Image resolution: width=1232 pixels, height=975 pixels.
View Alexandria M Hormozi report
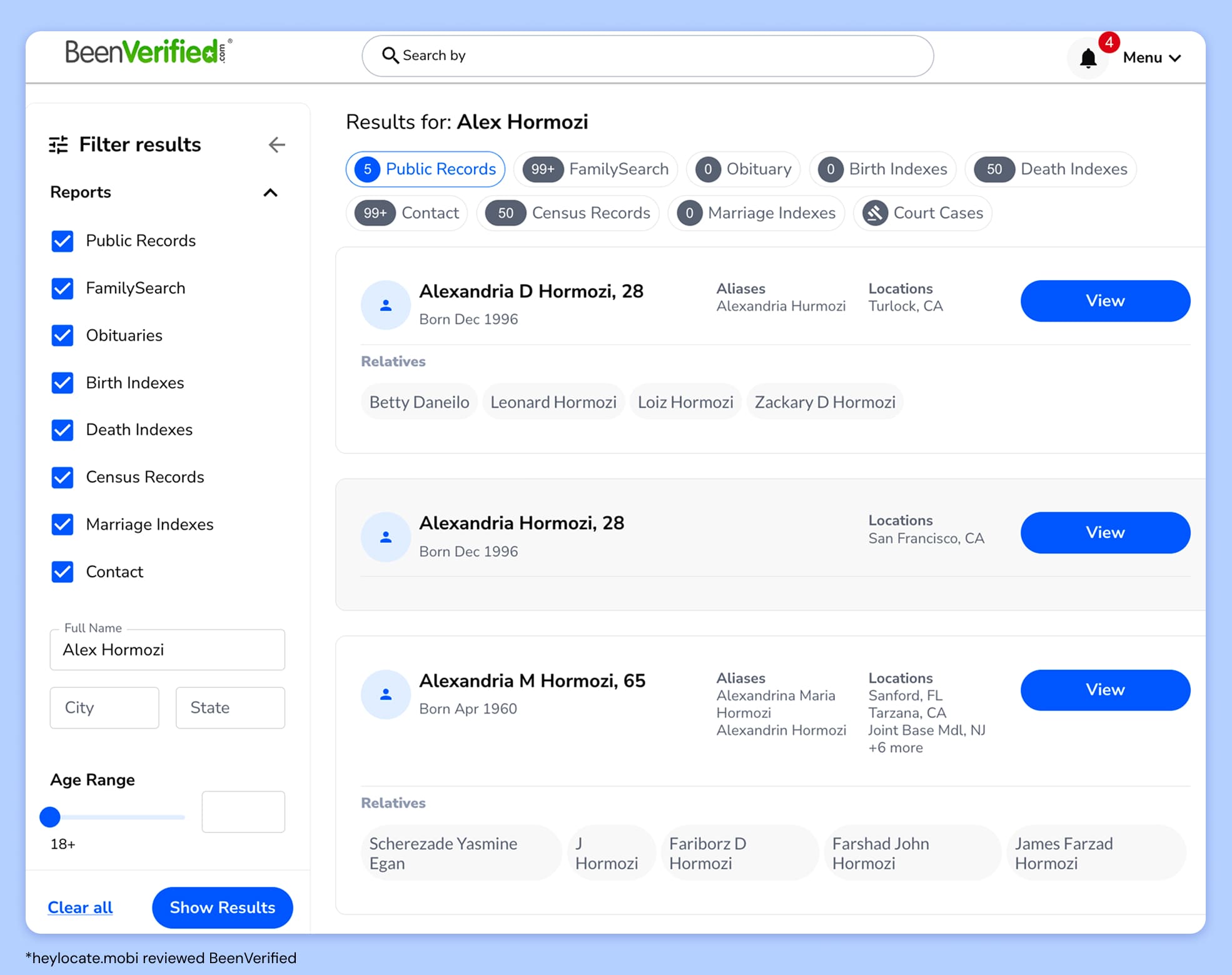point(1105,690)
